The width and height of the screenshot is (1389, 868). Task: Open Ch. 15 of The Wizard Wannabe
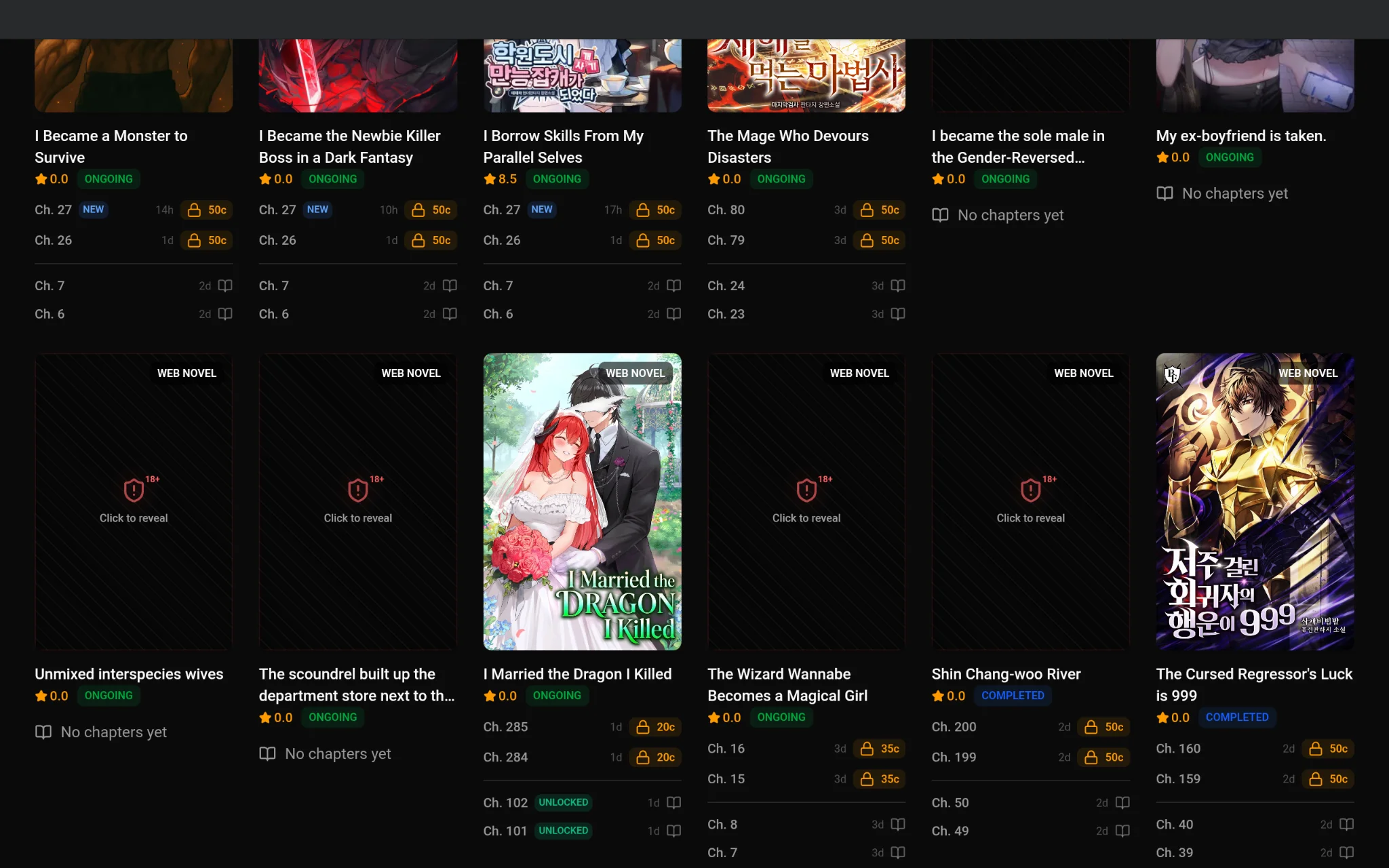pos(806,779)
